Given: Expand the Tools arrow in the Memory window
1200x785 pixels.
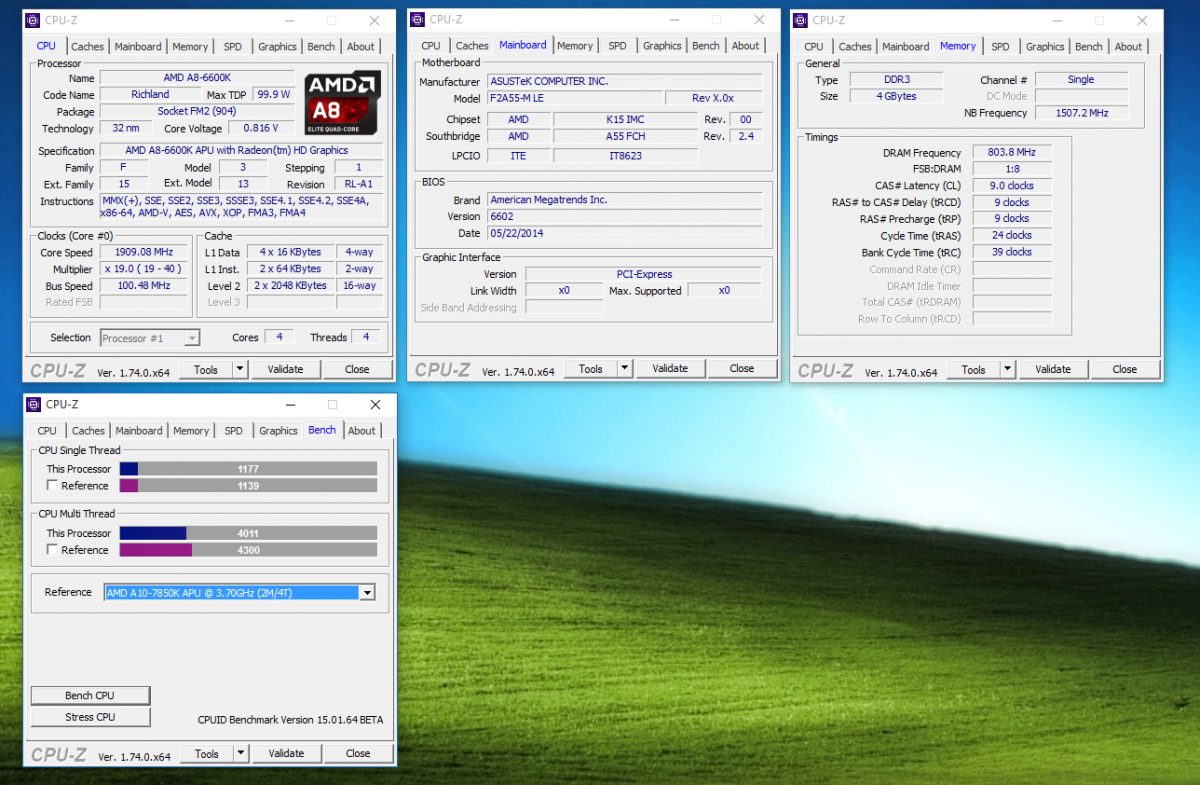Looking at the screenshot, I should [1008, 369].
